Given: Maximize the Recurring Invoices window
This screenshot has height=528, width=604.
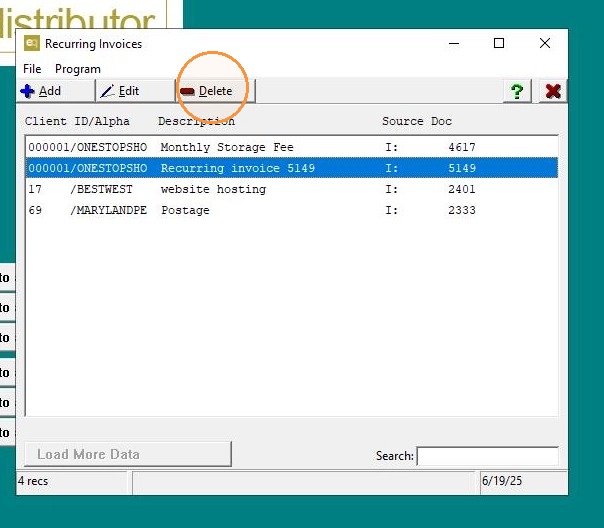Looking at the screenshot, I should [x=499, y=43].
